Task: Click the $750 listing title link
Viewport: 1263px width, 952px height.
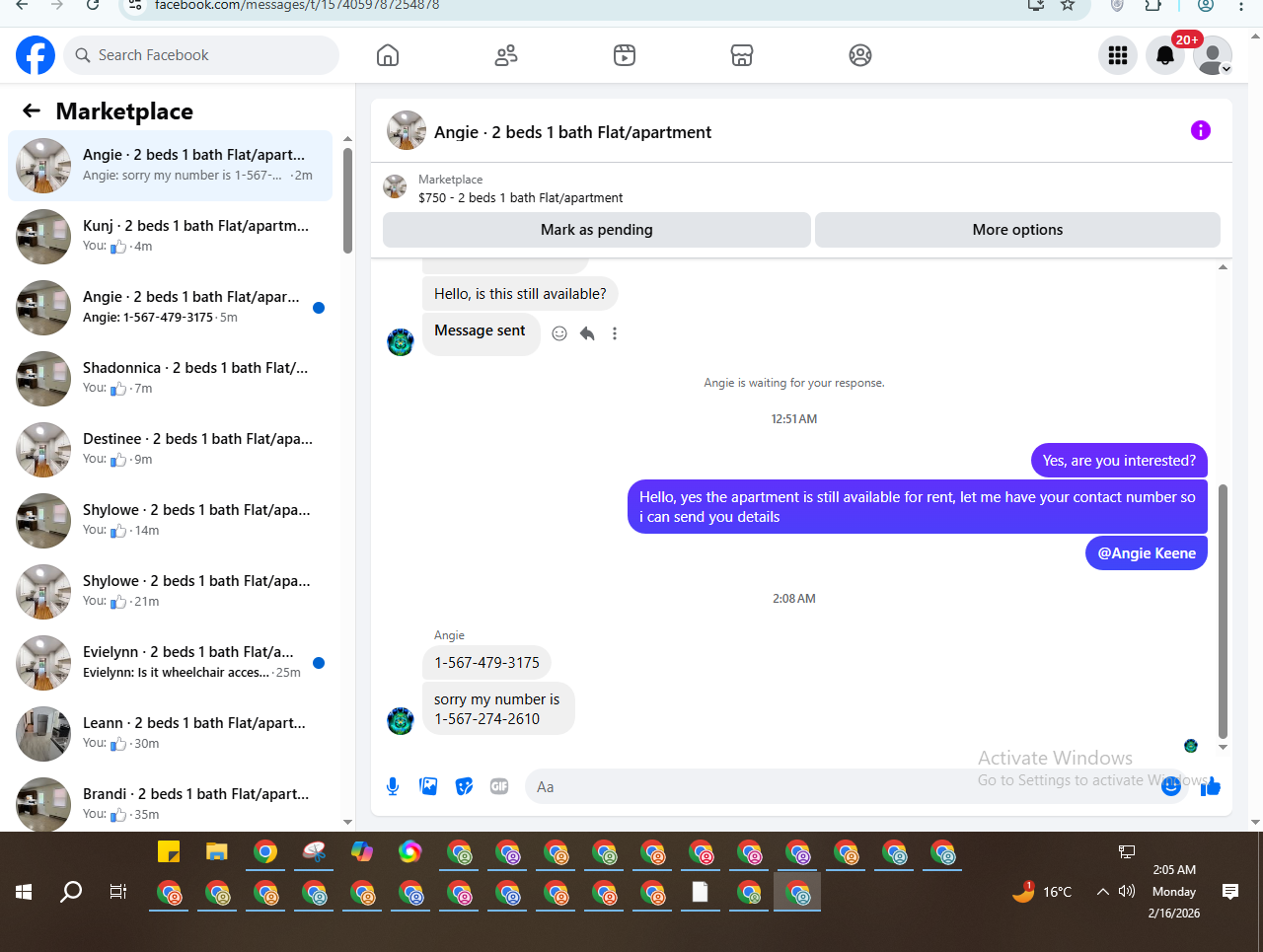Action: coord(520,197)
